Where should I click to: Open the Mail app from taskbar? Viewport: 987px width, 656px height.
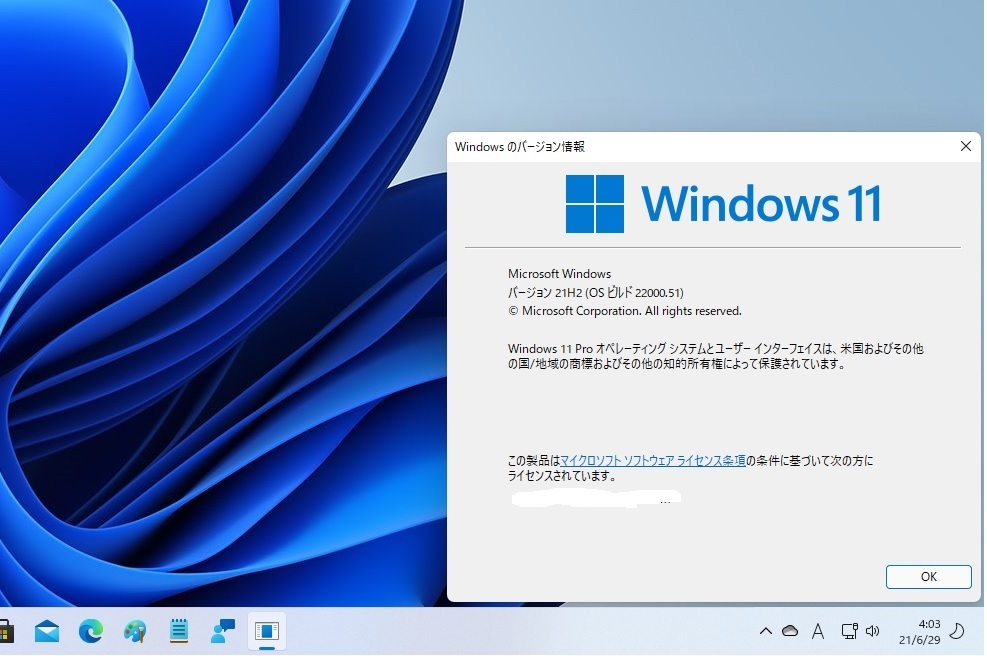click(x=47, y=631)
